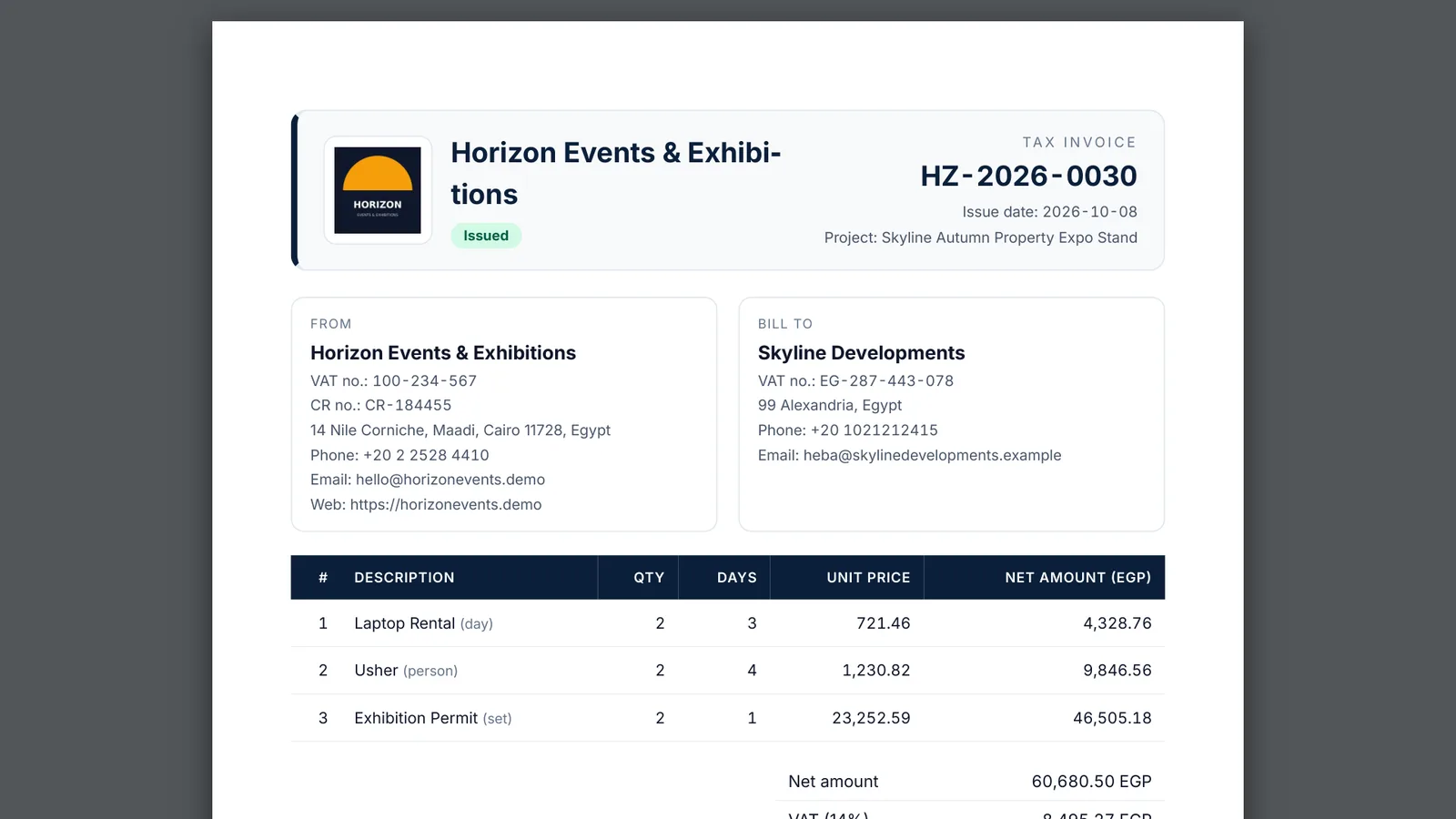Image resolution: width=1456 pixels, height=819 pixels.
Task: Click CR no. CR-184455
Action: [x=380, y=406]
